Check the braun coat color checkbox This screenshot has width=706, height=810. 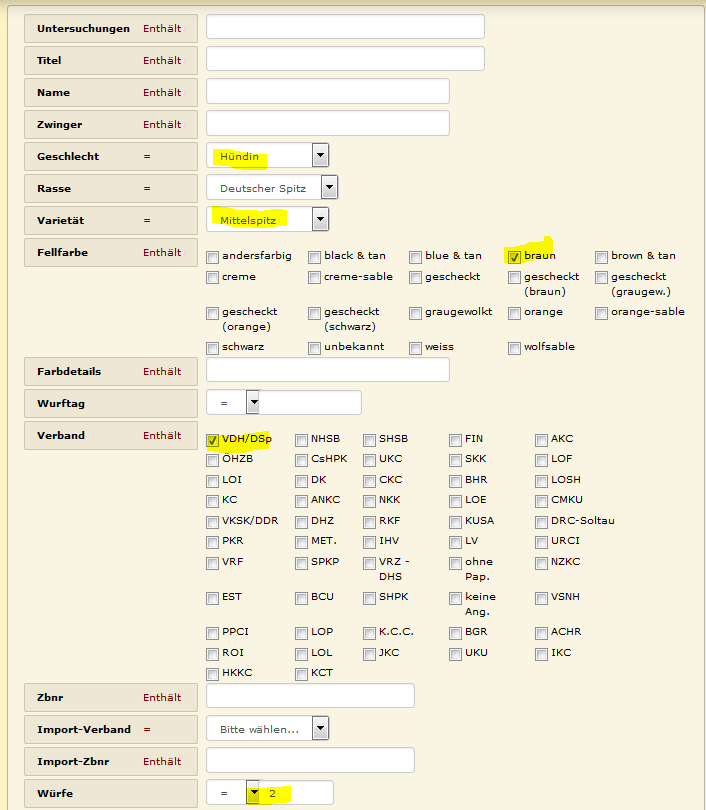(x=515, y=257)
